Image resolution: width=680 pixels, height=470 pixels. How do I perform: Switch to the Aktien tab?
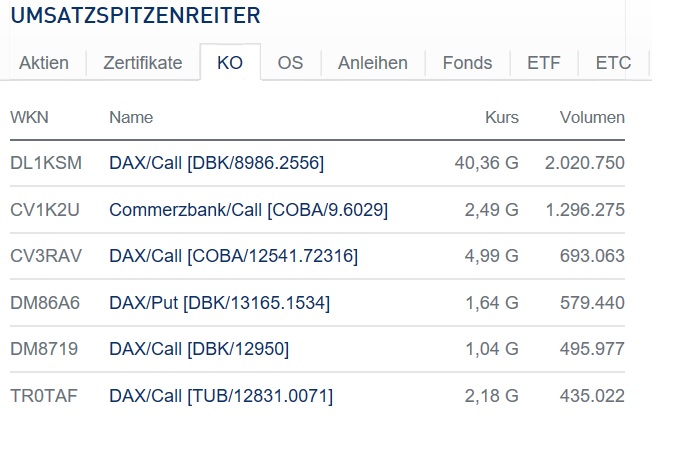[44, 63]
